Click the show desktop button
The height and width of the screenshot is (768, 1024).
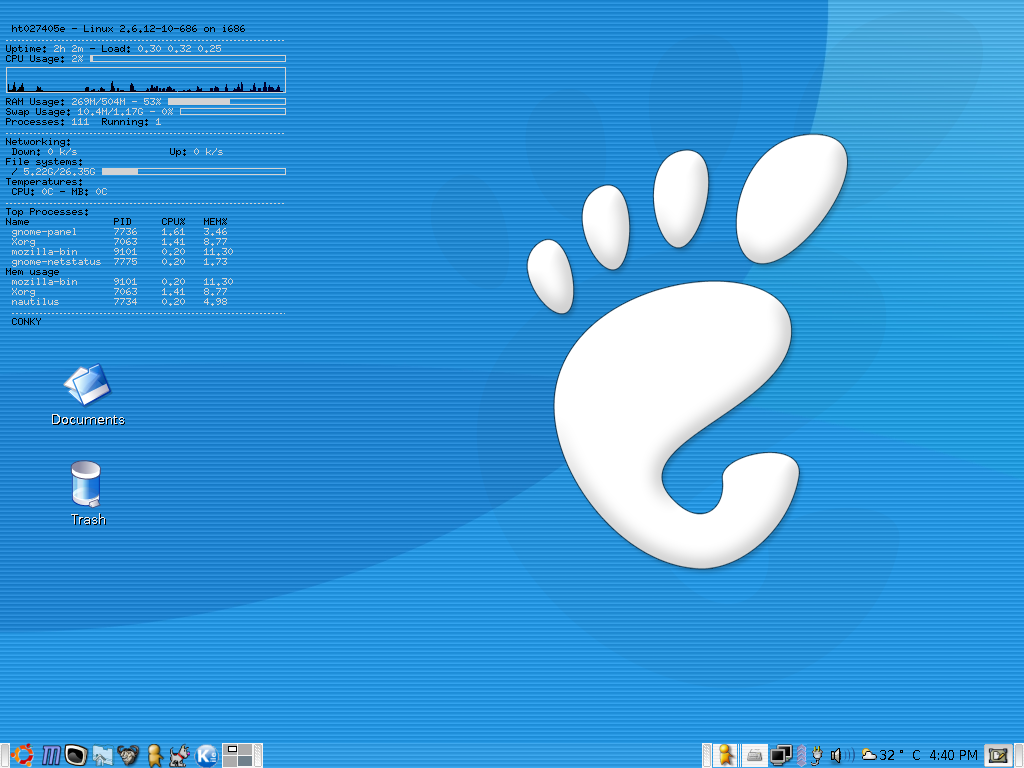point(998,756)
